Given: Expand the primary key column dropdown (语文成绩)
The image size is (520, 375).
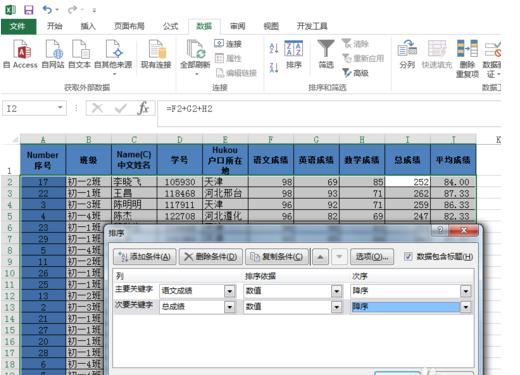Looking at the screenshot, I should (230, 291).
